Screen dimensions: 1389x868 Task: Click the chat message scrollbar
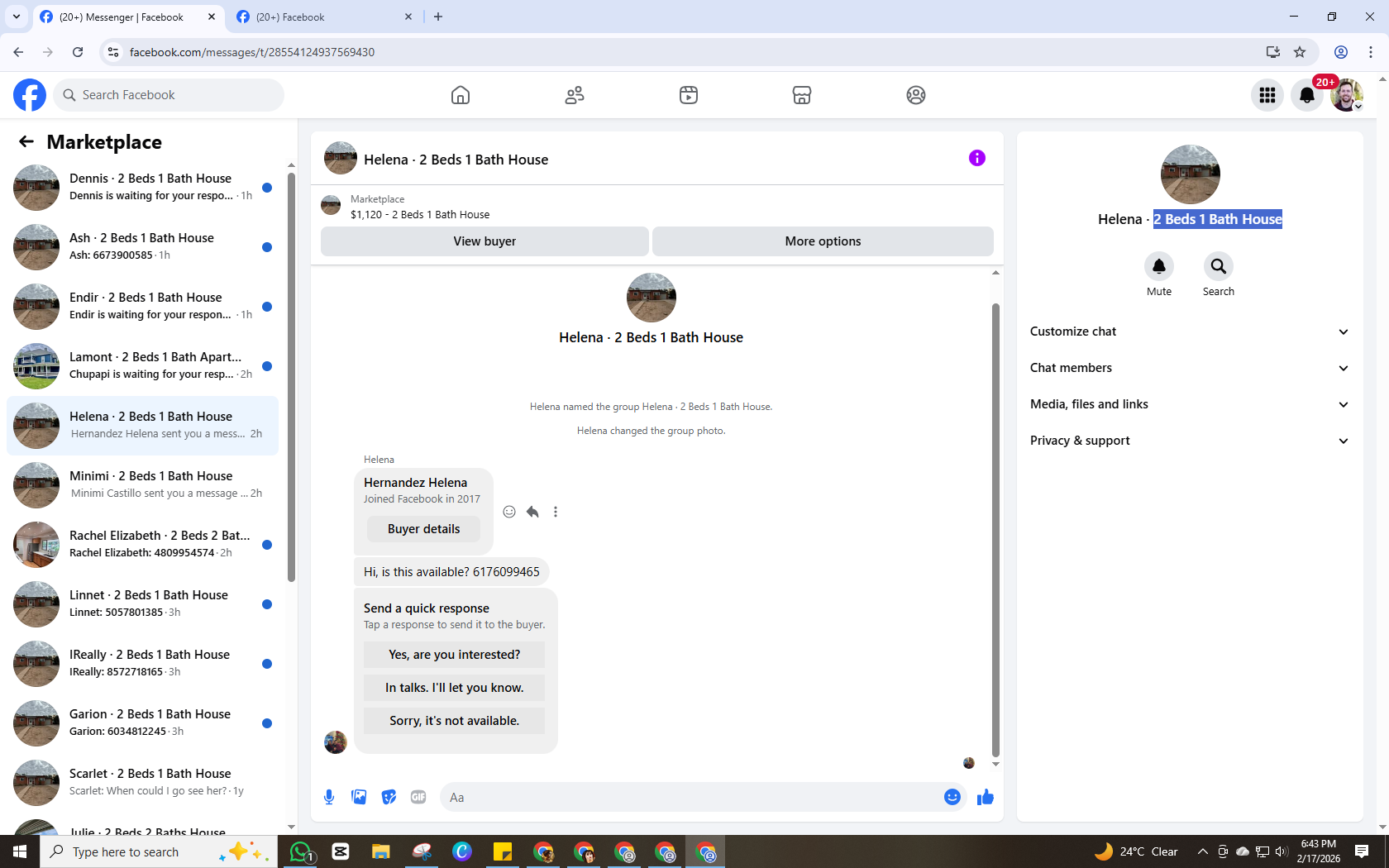point(995,529)
